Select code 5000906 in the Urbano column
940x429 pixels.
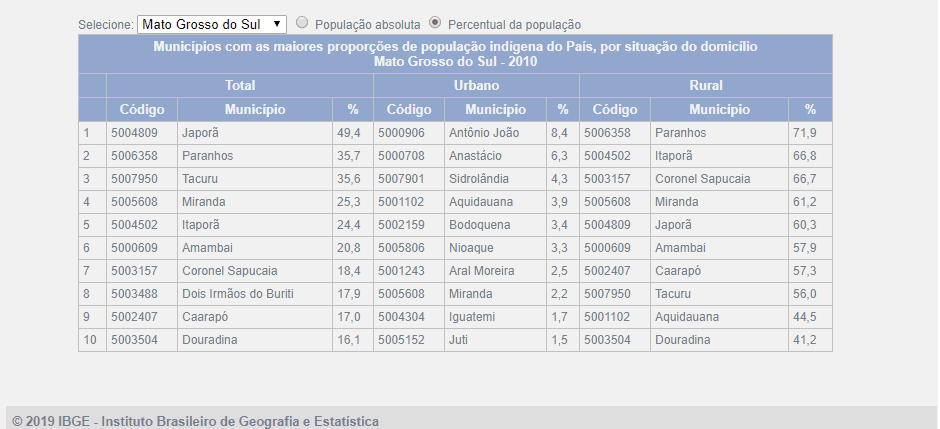click(x=401, y=133)
